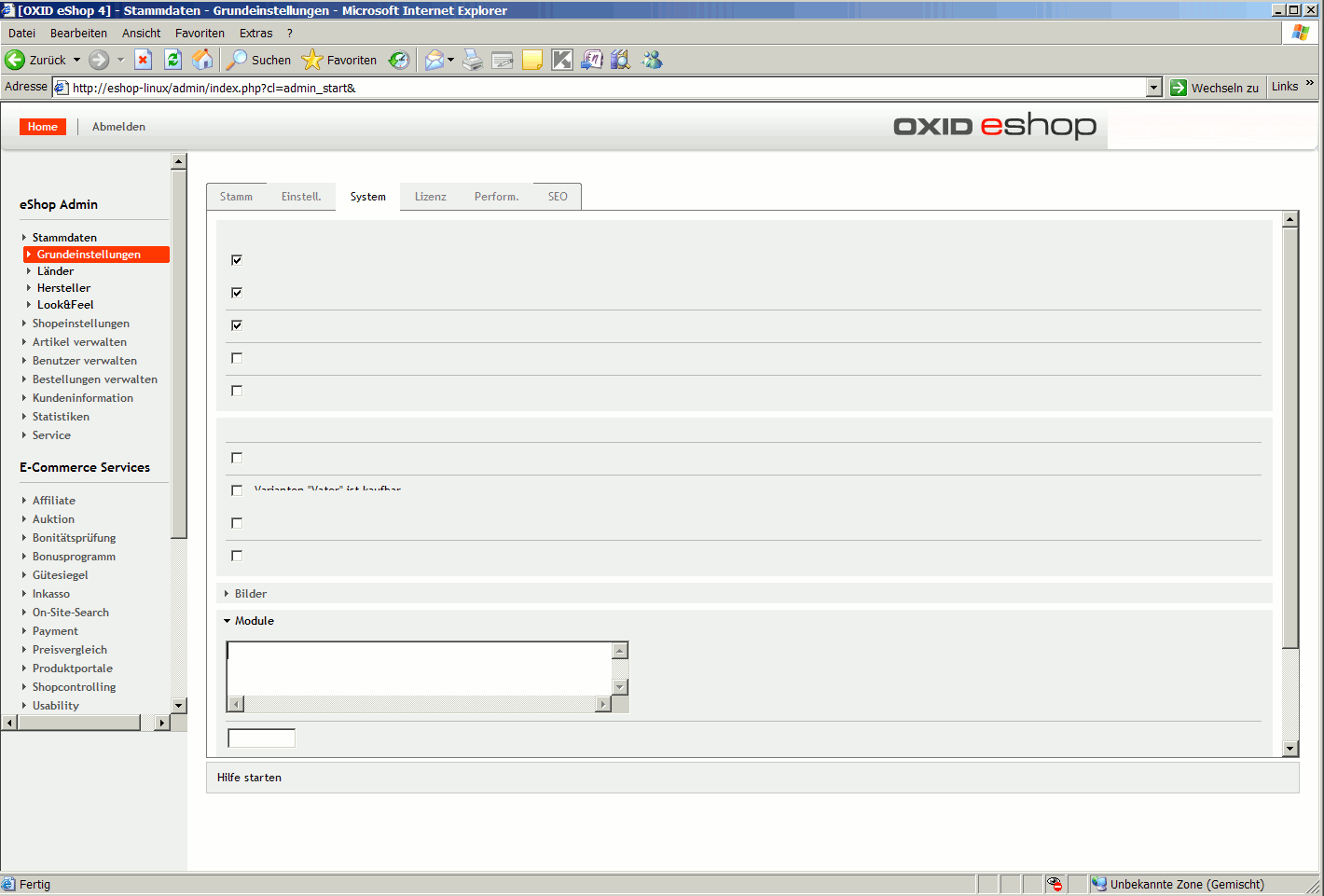Image resolution: width=1324 pixels, height=896 pixels.
Task: Click the Stop loading icon in toolbar
Action: pos(143,60)
